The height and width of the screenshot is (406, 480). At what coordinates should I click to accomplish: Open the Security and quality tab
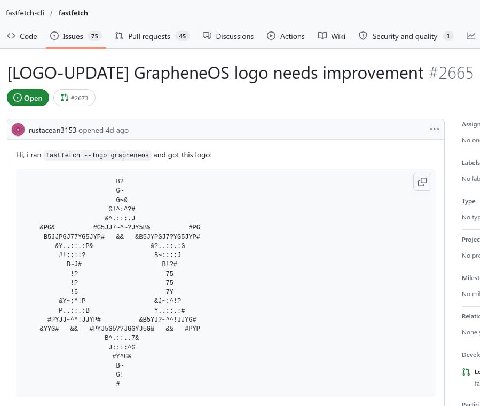(x=406, y=36)
